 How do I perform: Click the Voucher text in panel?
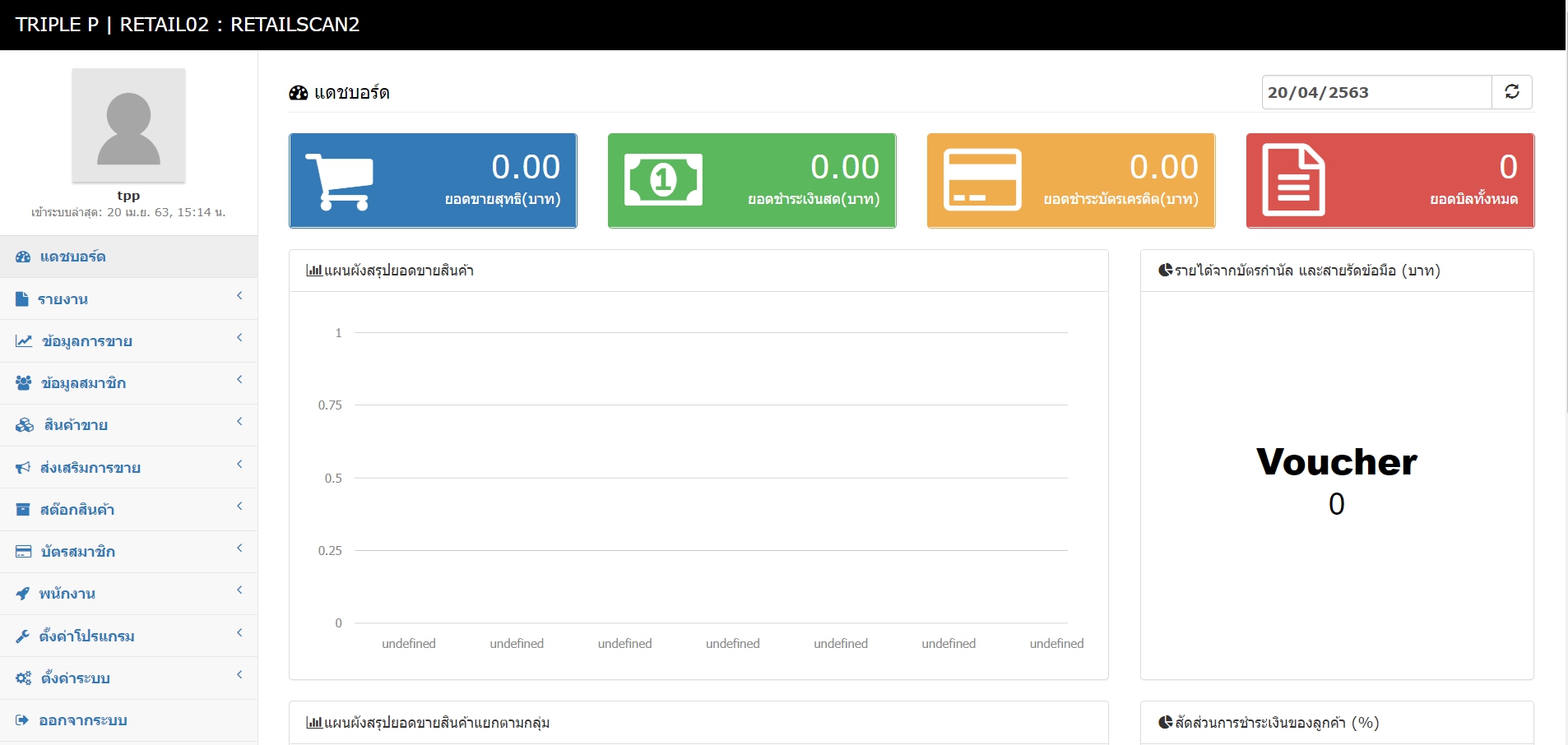click(x=1337, y=462)
